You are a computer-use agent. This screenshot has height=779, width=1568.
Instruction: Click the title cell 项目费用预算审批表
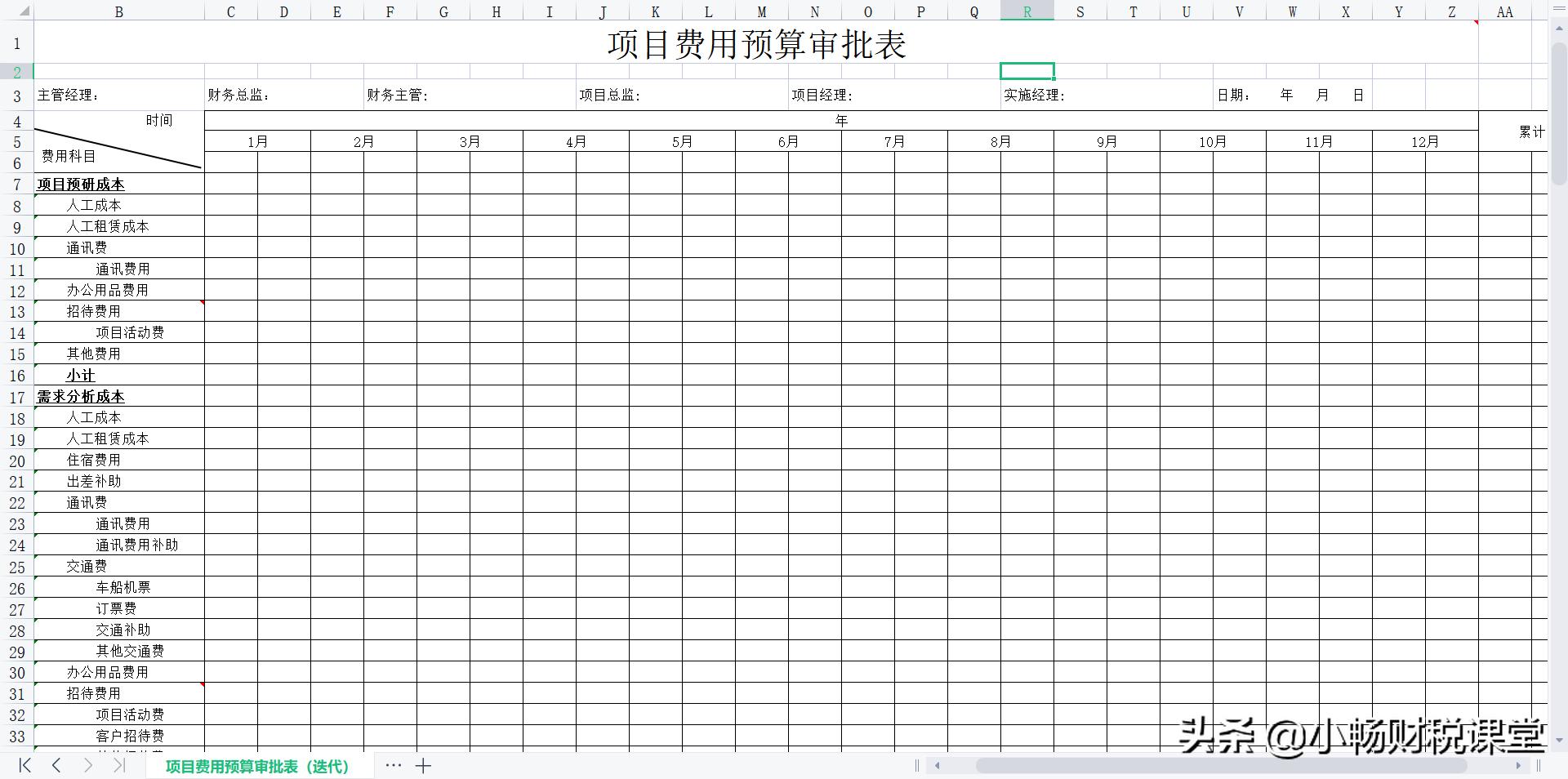click(x=758, y=45)
